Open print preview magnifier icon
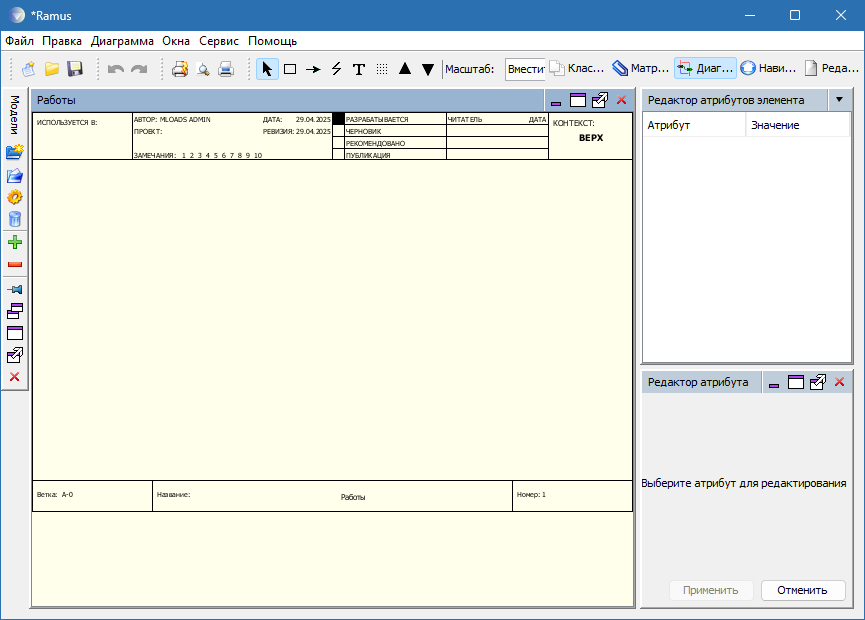The height and width of the screenshot is (620, 865). click(203, 69)
